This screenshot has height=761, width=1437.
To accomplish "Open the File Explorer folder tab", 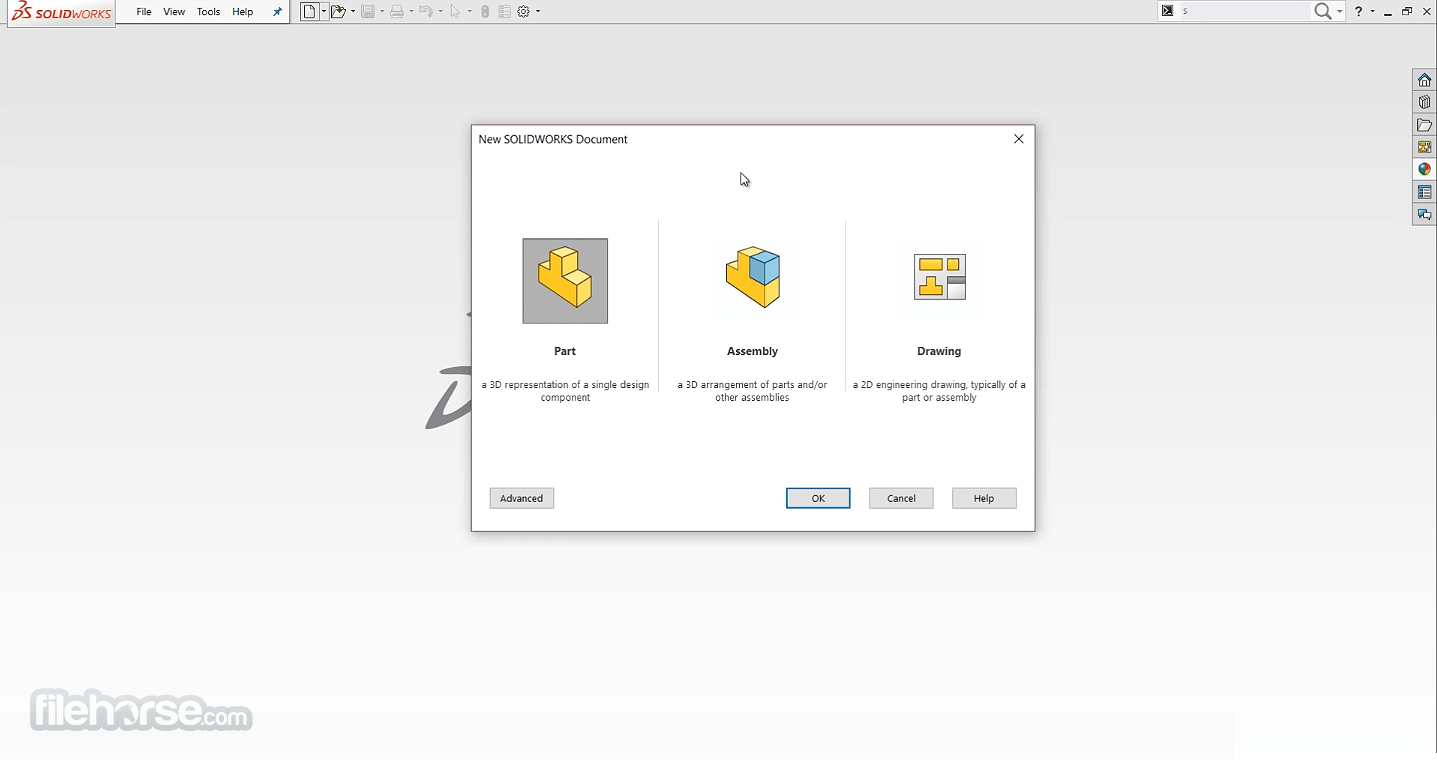I will coord(1424,125).
